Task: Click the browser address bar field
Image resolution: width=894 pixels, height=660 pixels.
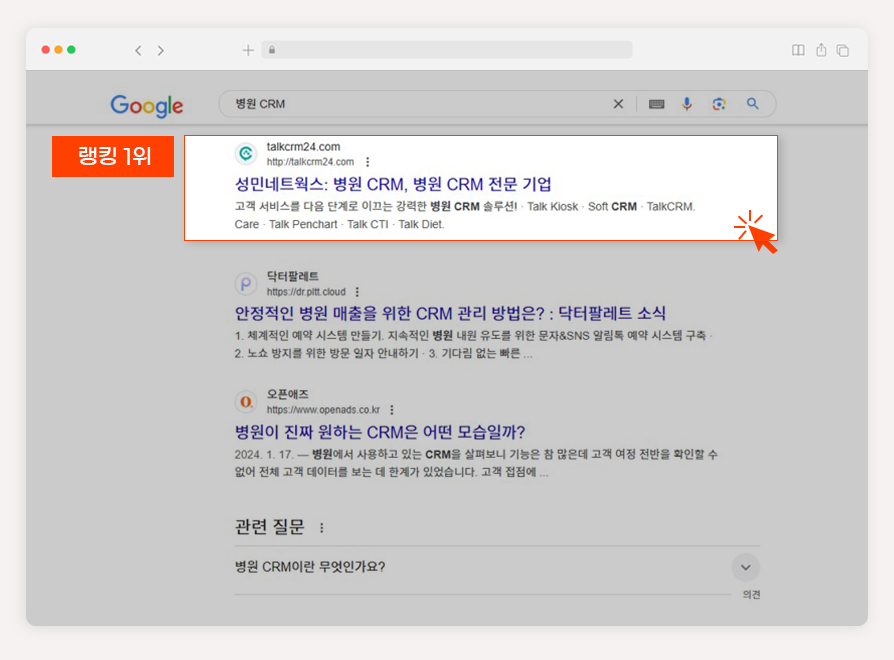Action: [447, 50]
